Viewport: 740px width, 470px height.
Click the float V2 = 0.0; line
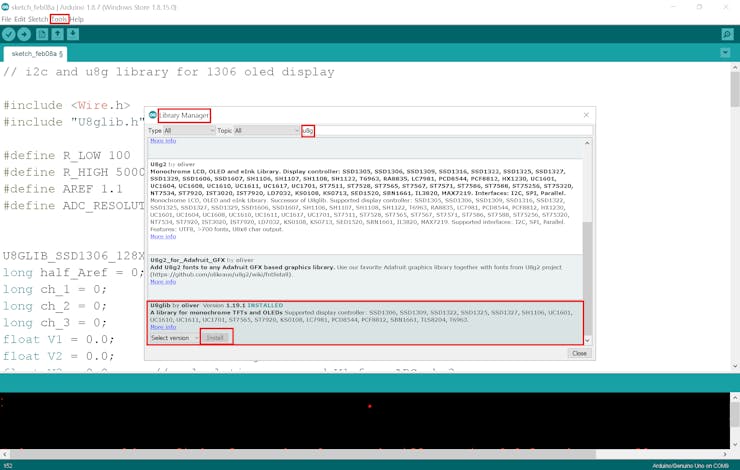(x=59, y=356)
